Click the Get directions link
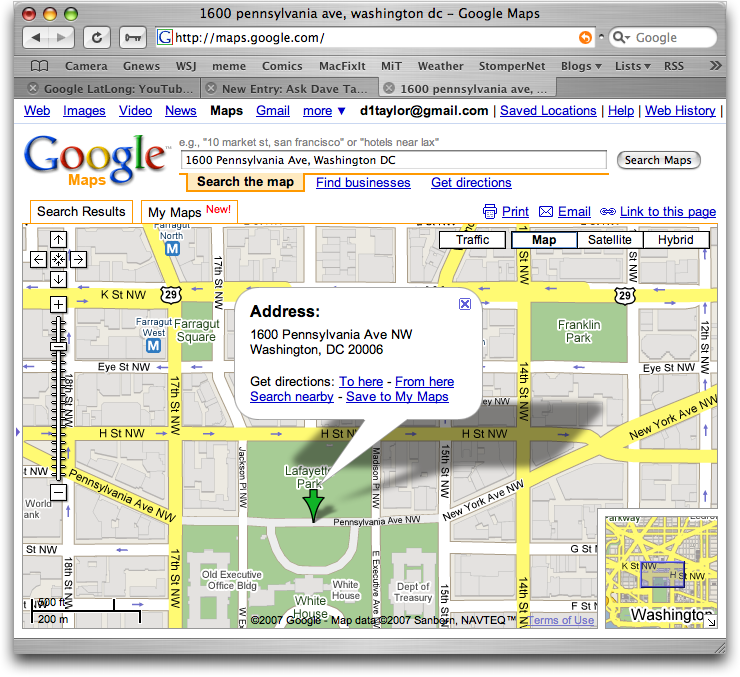The width and height of the screenshot is (740, 677). tap(471, 183)
